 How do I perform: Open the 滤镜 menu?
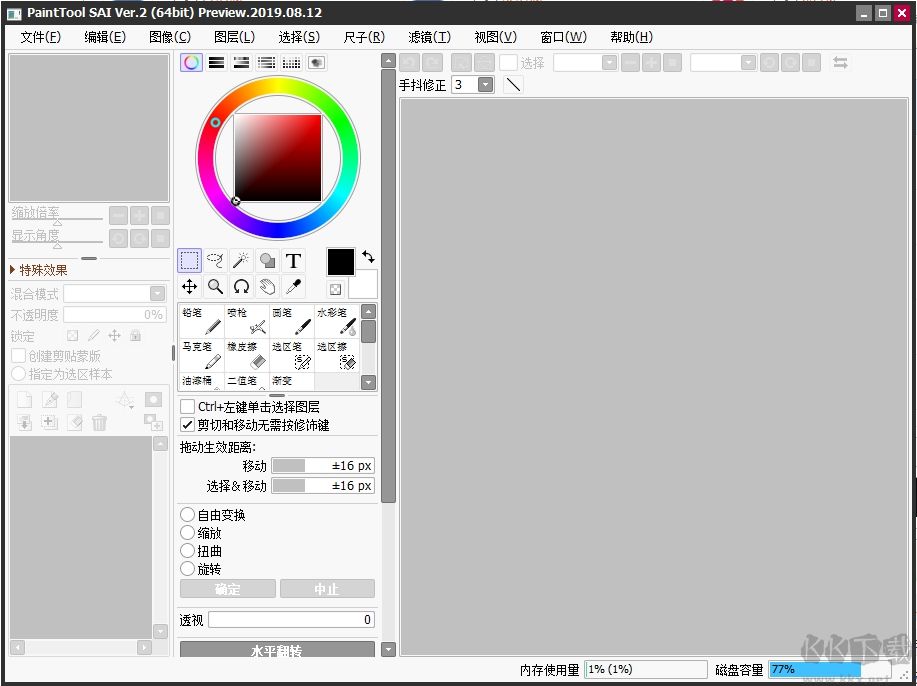tap(428, 37)
